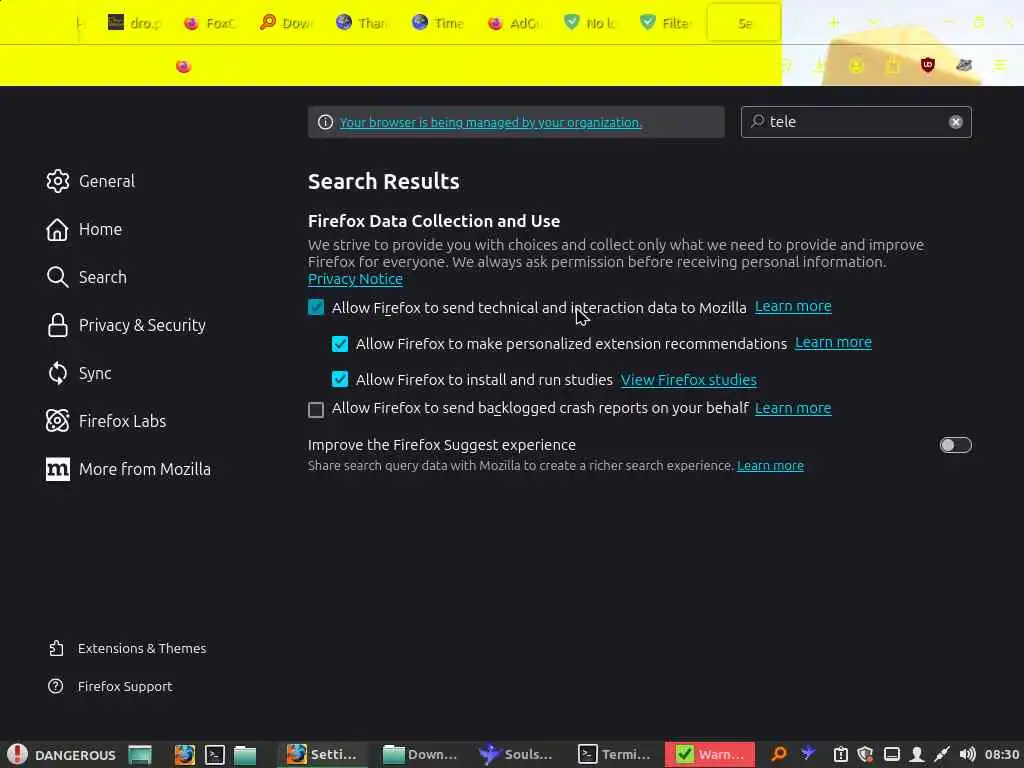Enable sending backlogged crash reports
This screenshot has height=768, width=1024.
coord(316,409)
